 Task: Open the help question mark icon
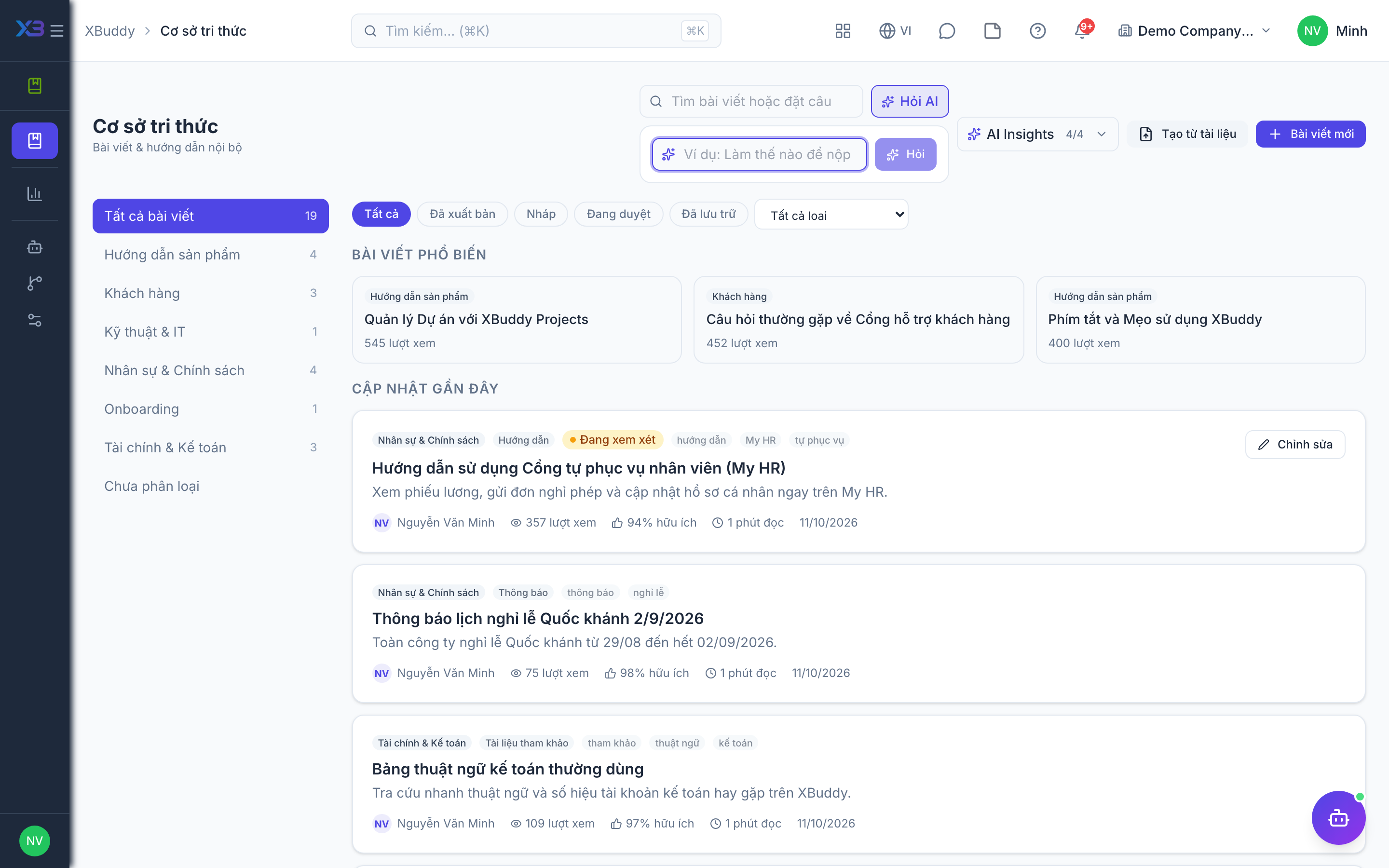click(x=1037, y=30)
